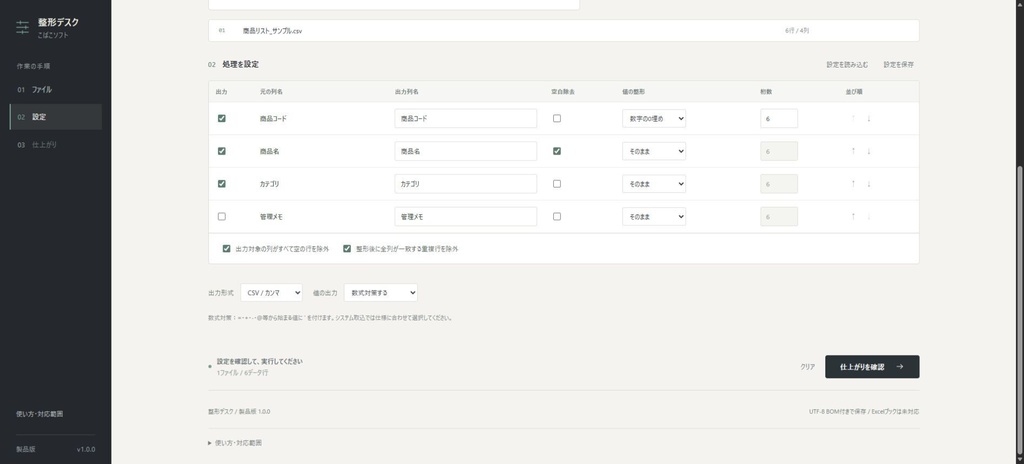Move 管理メモ row down with arrow

(869, 216)
